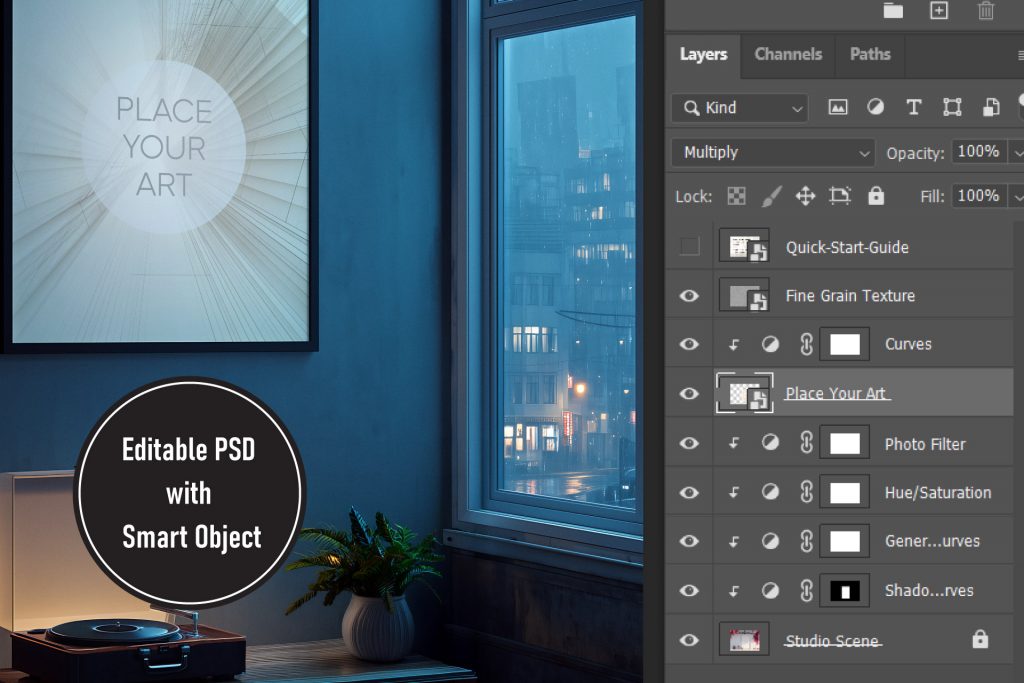Click the Photo Filter mask thumbnail
This screenshot has height=683, width=1024.
(x=844, y=443)
